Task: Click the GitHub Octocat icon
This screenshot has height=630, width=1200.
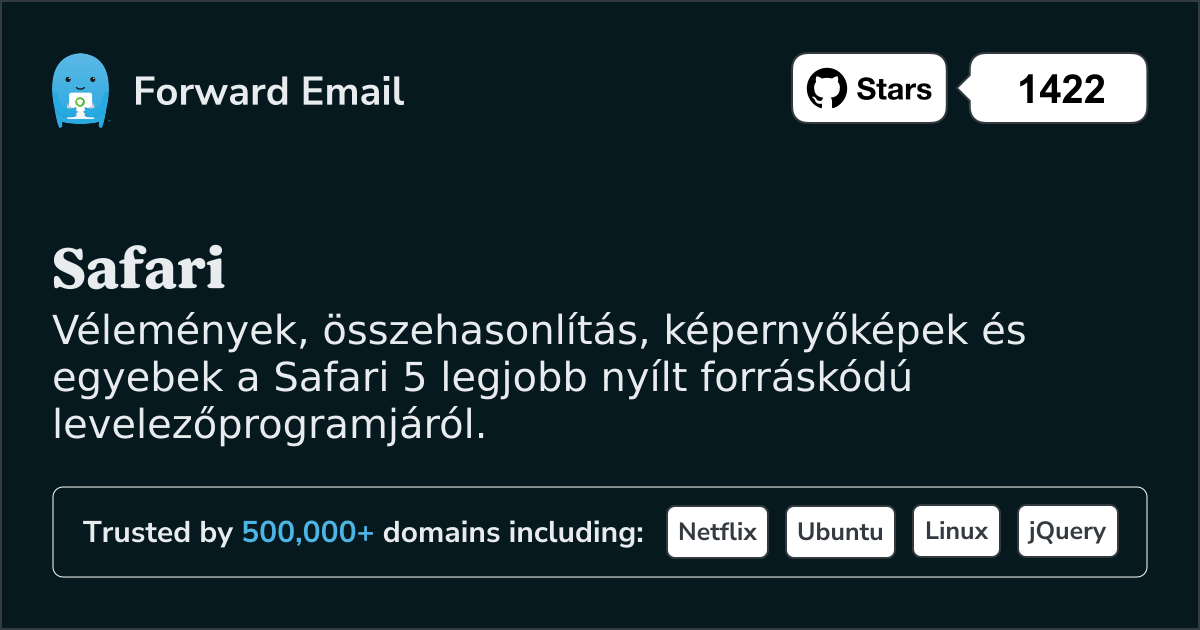Action: [x=827, y=89]
